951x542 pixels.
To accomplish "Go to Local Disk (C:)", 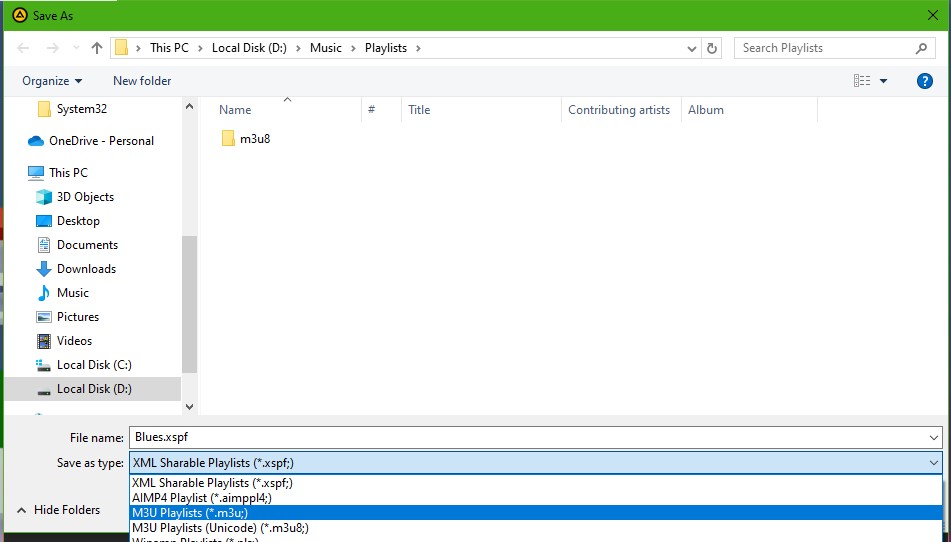I will click(94, 365).
